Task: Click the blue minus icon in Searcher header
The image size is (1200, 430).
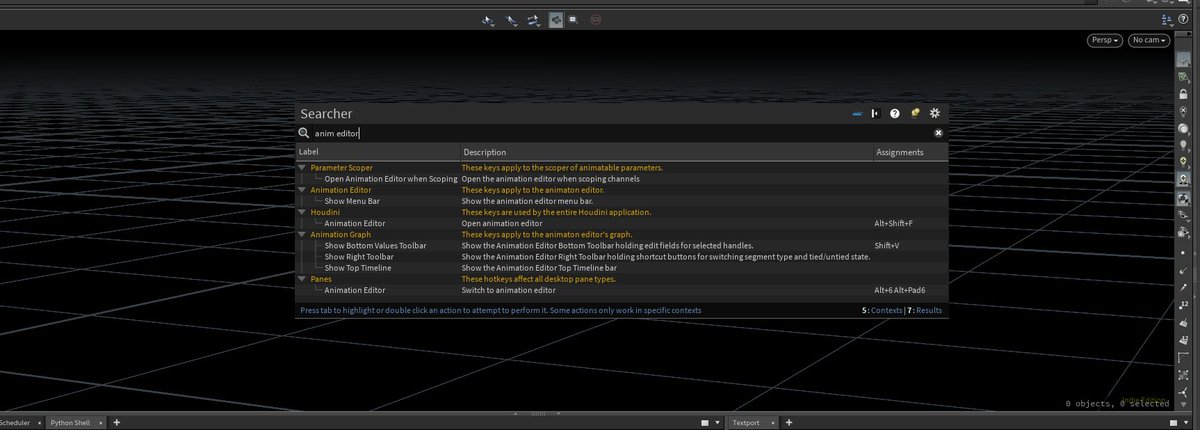Action: 857,114
